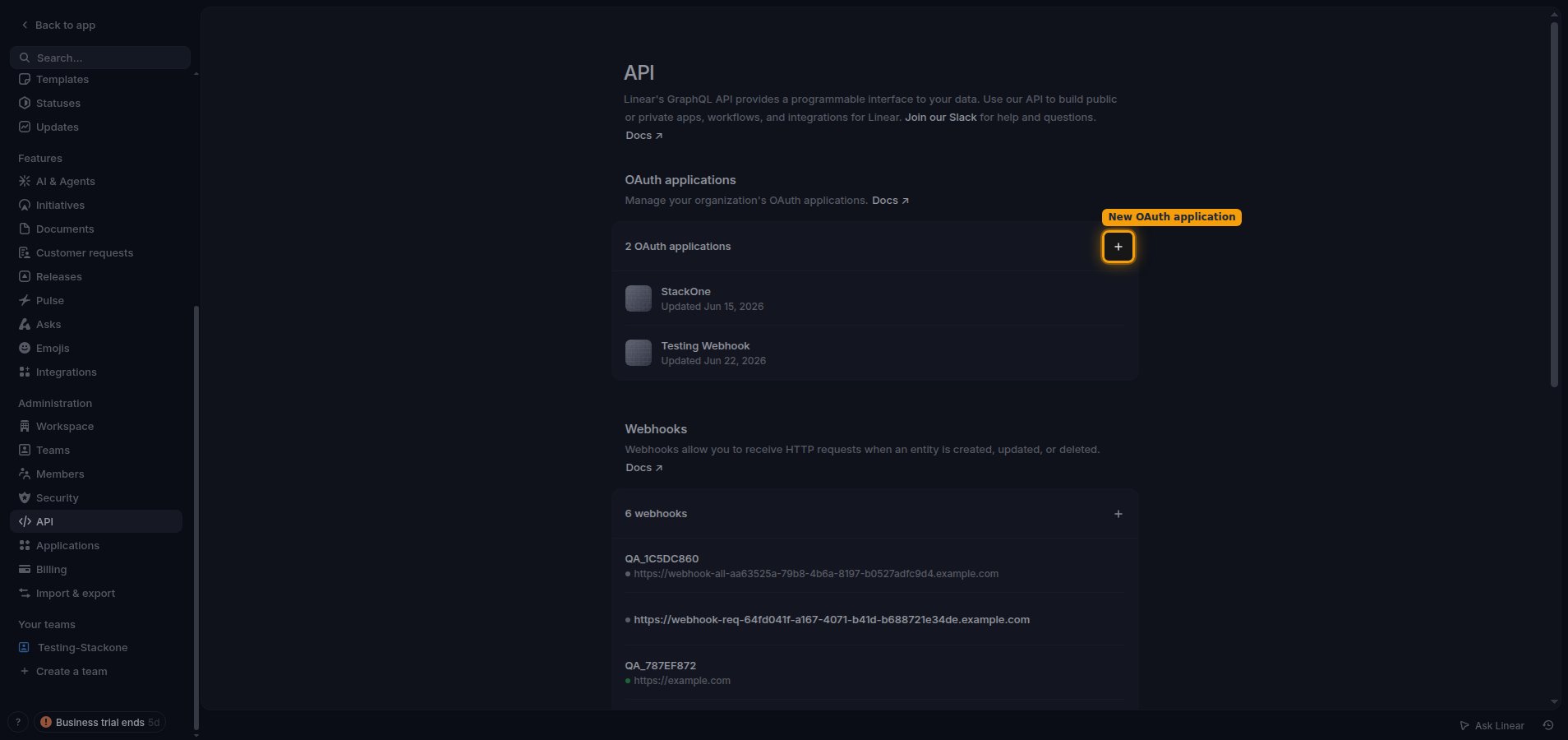The image size is (1568, 740).
Task: Click the Customer requests icon
Action: pyautogui.click(x=25, y=253)
